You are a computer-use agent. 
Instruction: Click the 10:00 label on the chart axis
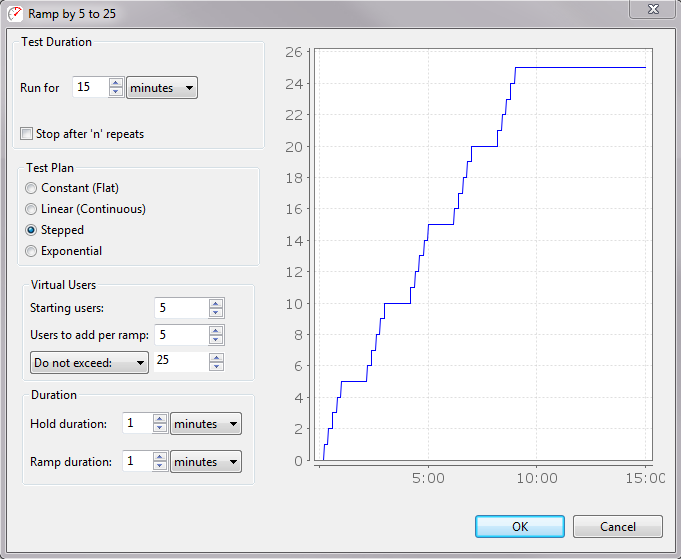click(537, 478)
